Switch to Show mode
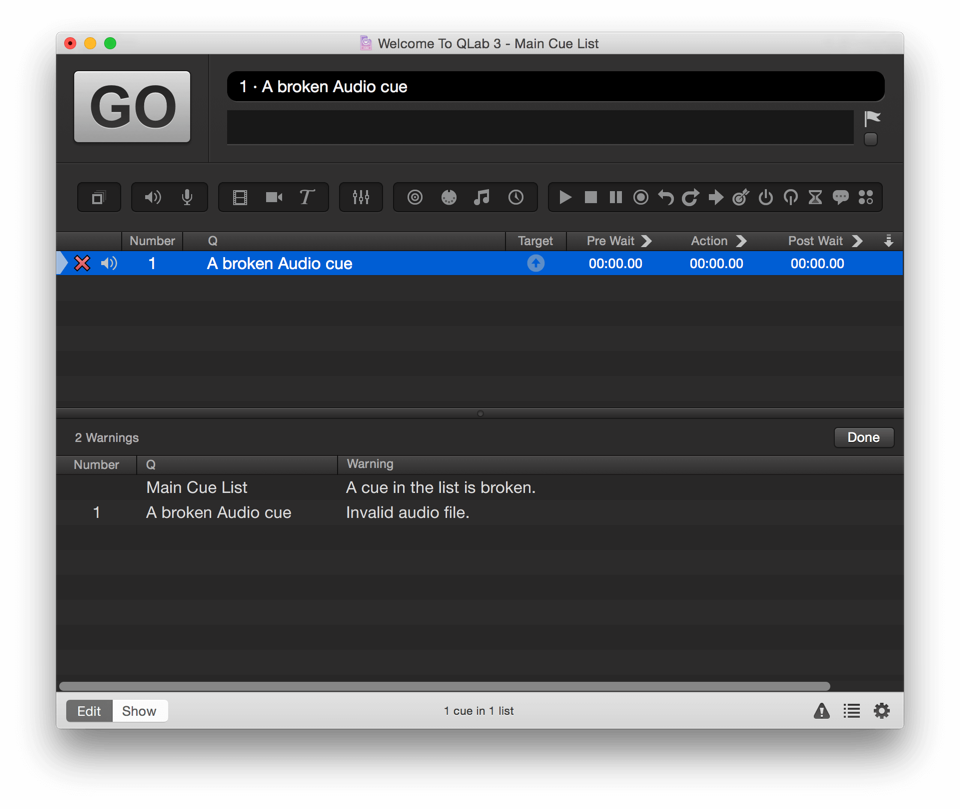 point(139,711)
